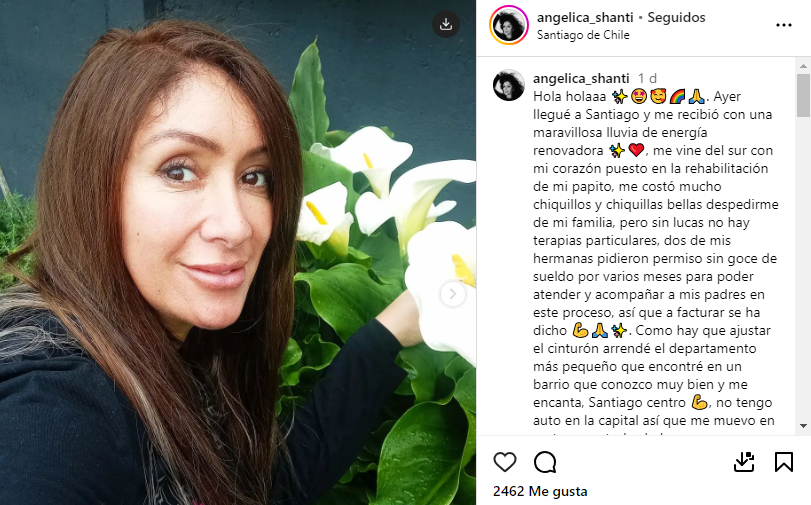Viewport: 811px width, 505px height.
Task: View the 2462 Me gusta likes list
Action: tap(540, 491)
